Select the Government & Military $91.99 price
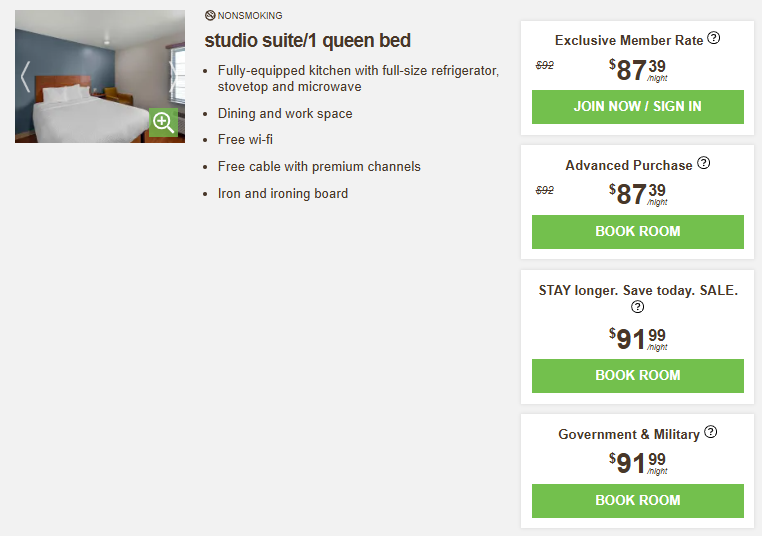This screenshot has height=536, width=762. pos(637,463)
